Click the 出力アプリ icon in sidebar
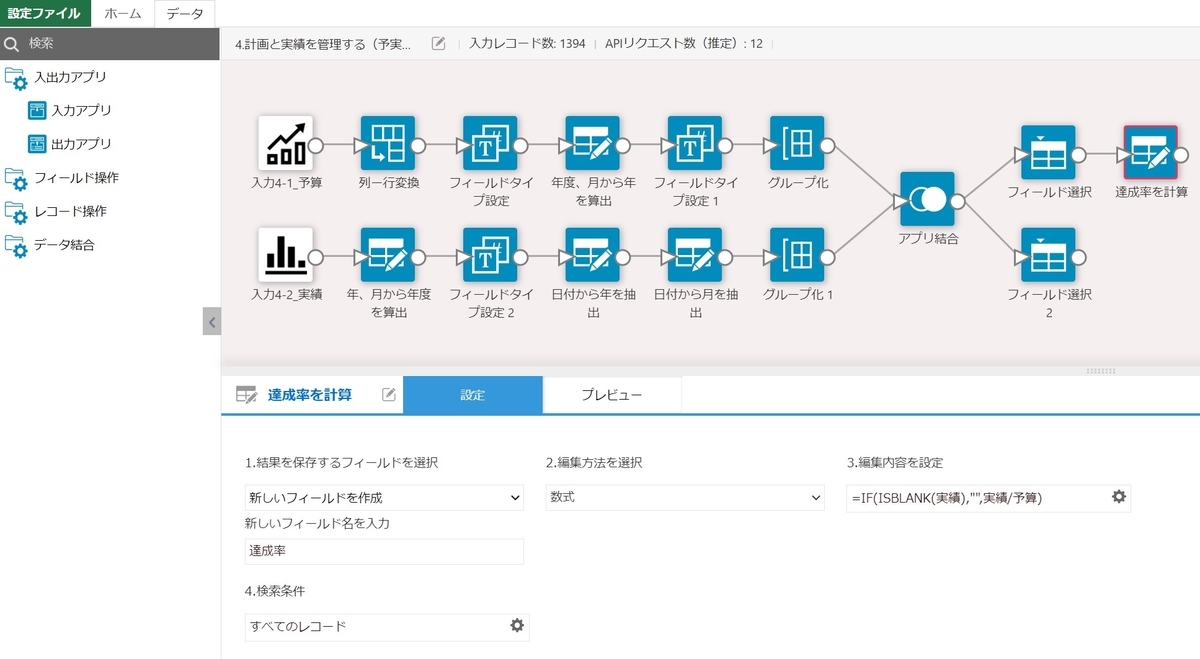The image size is (1200, 659). coord(37,144)
